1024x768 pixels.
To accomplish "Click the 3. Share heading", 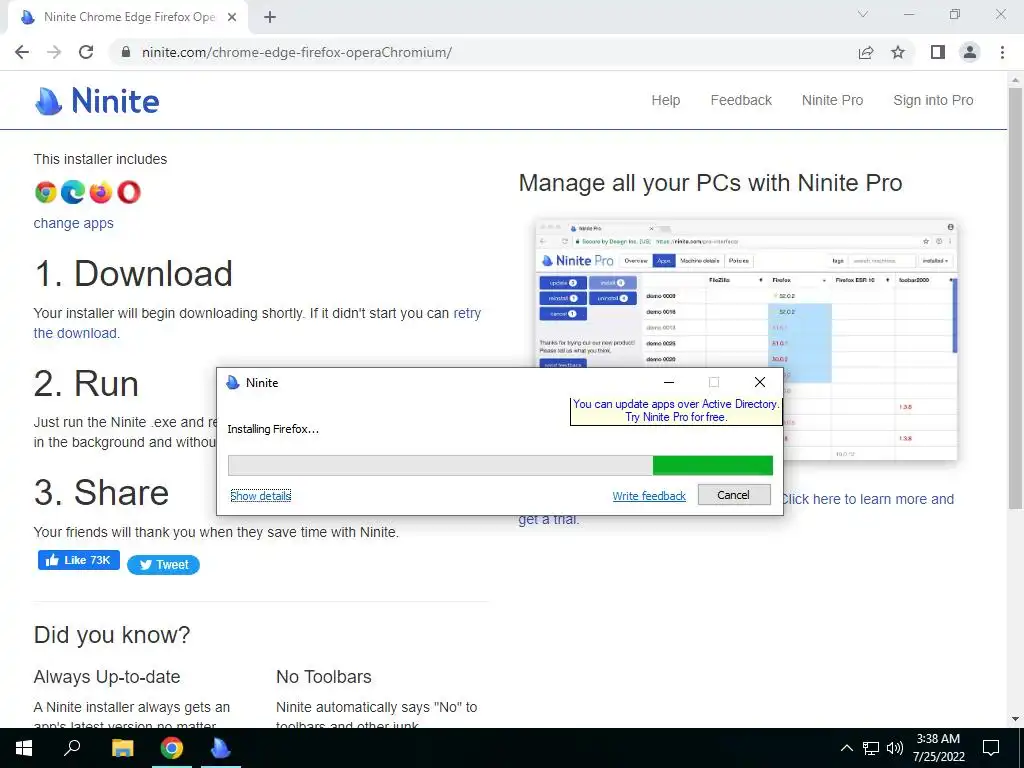I will 101,492.
